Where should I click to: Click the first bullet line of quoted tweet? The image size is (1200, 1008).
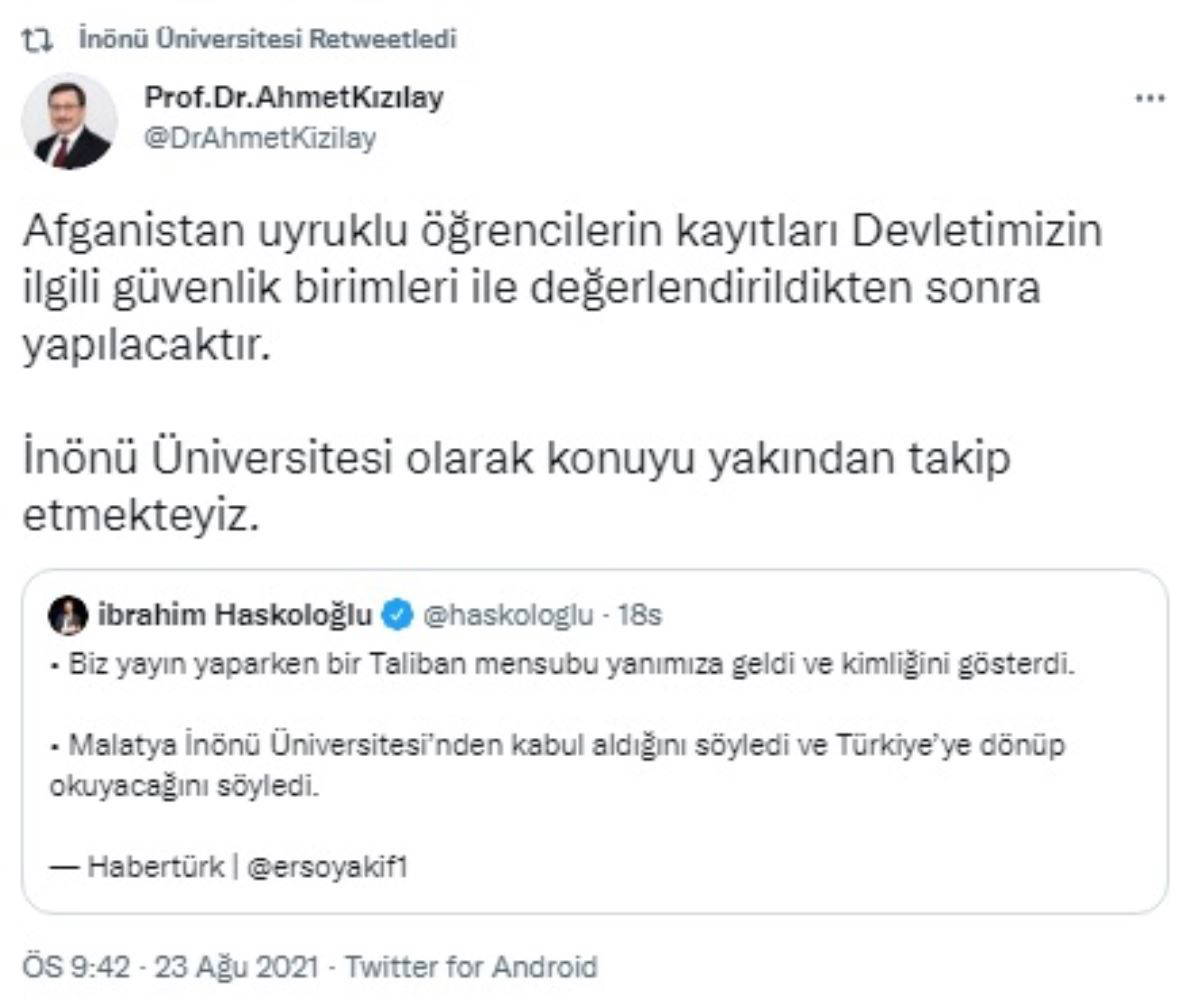pos(560,665)
